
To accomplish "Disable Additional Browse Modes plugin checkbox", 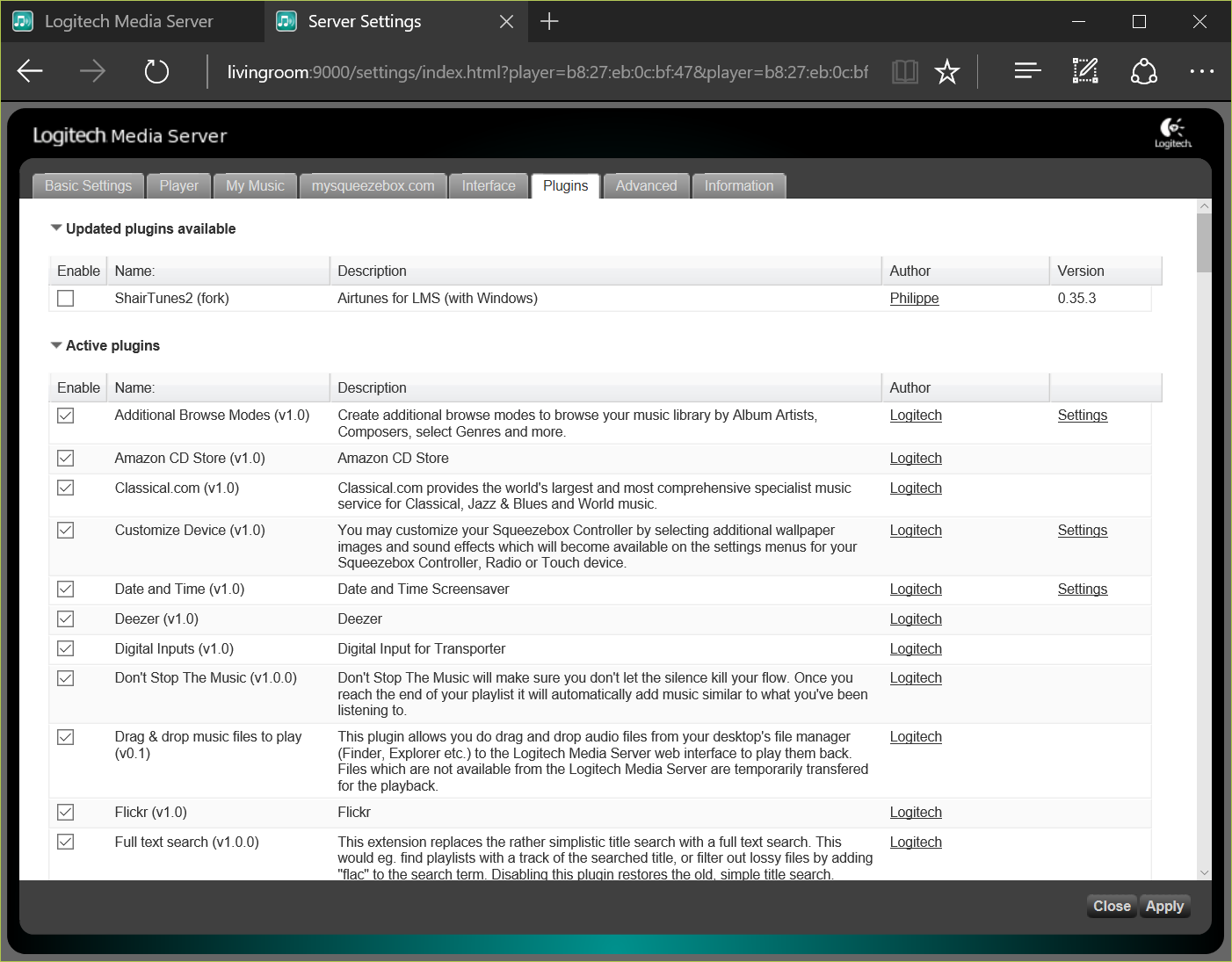I will (66, 416).
